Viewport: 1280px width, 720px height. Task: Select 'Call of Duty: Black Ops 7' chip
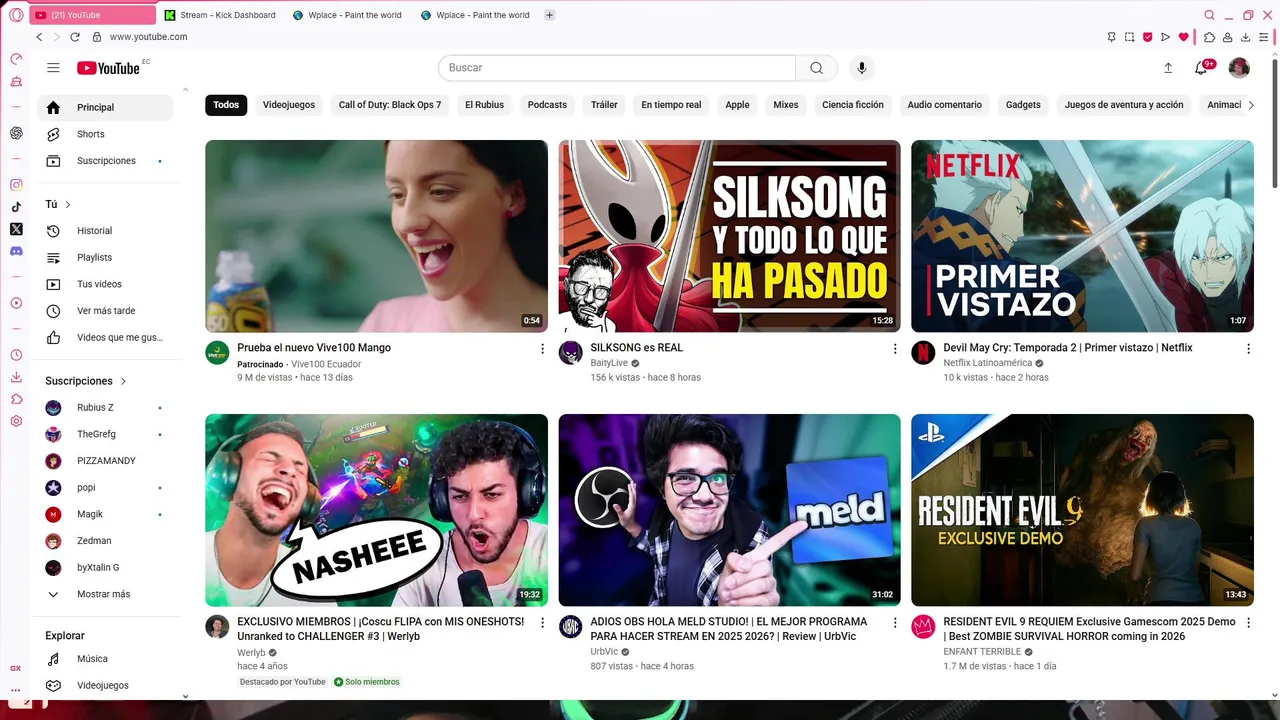point(390,105)
